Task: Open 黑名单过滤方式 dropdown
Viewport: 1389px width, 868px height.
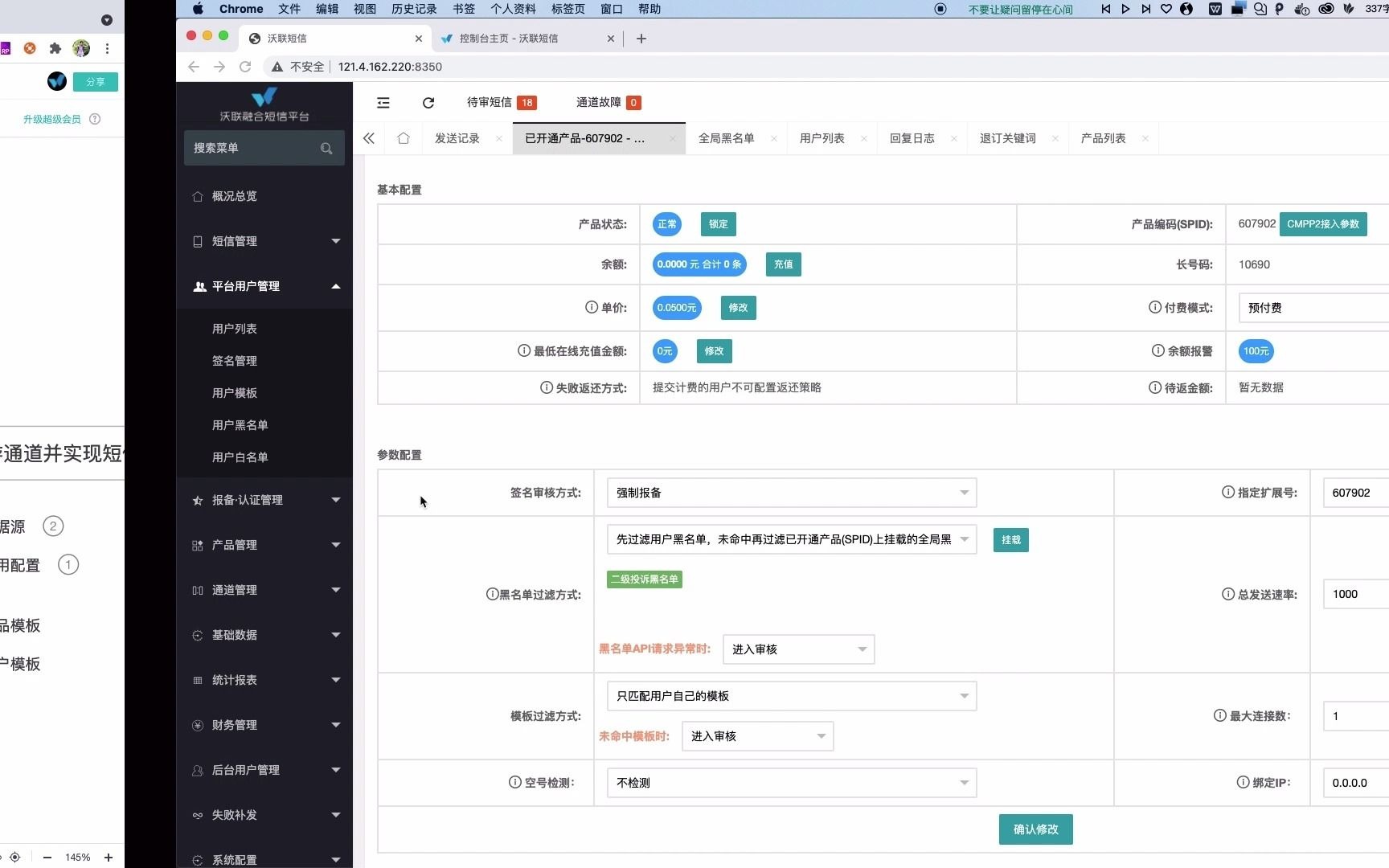Action: coord(792,539)
